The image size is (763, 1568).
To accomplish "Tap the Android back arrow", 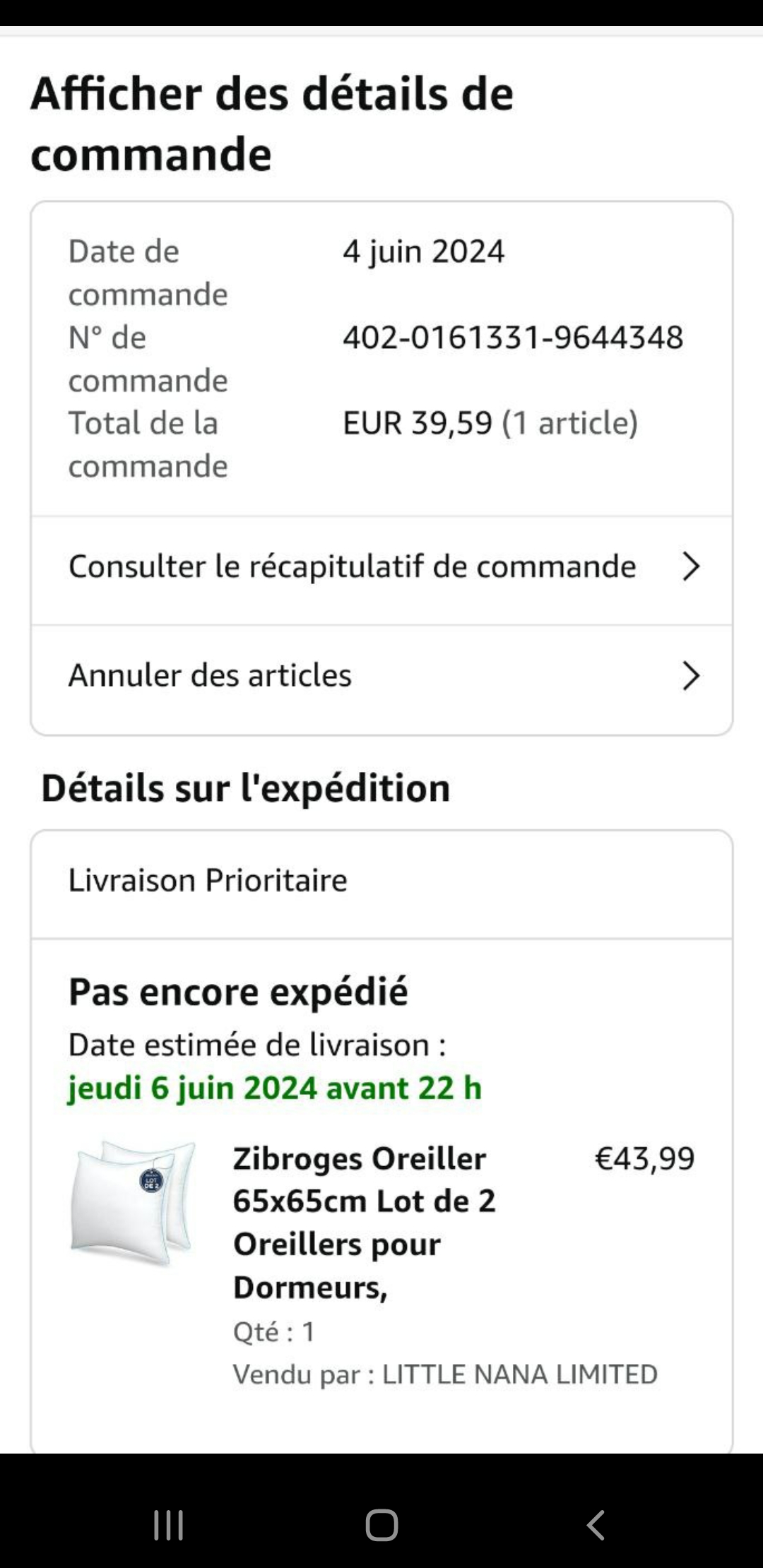I will [596, 1525].
